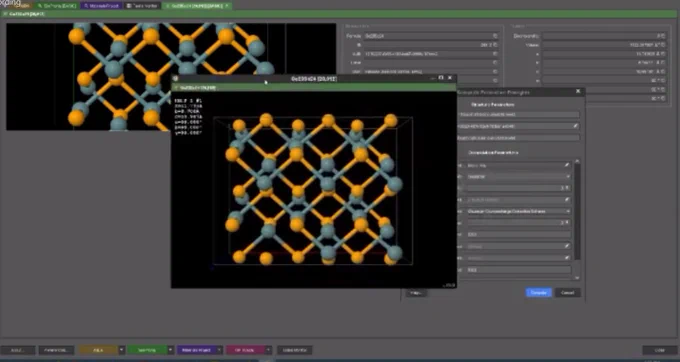Screen dimensions: 680x362
Task: Minimize the floating structure viewer window
Action: point(432,78)
